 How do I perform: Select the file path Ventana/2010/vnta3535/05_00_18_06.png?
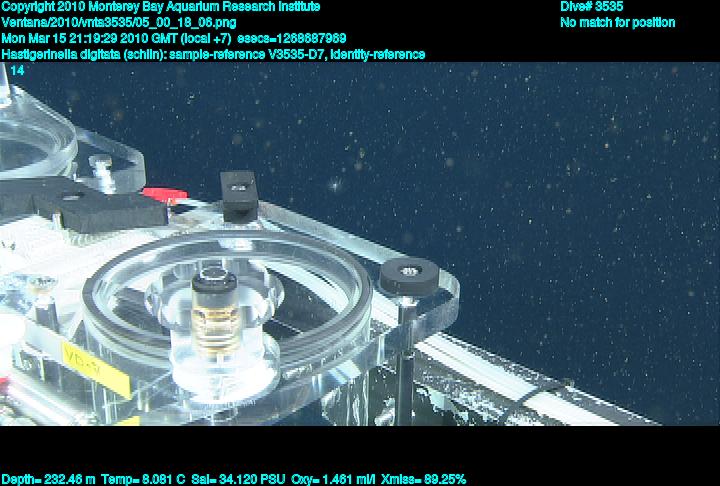pyautogui.click(x=119, y=23)
